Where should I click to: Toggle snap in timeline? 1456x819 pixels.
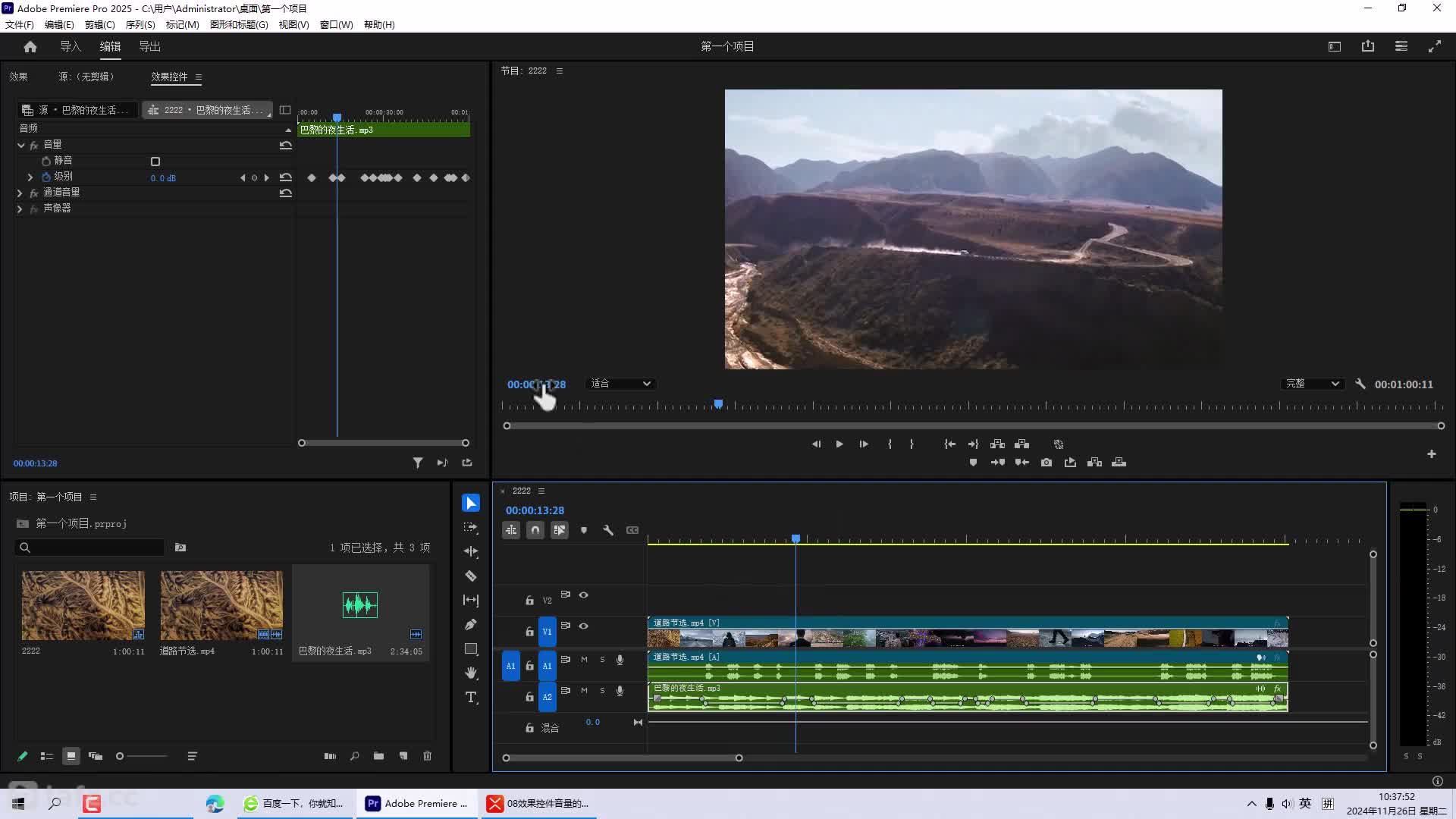(x=535, y=530)
